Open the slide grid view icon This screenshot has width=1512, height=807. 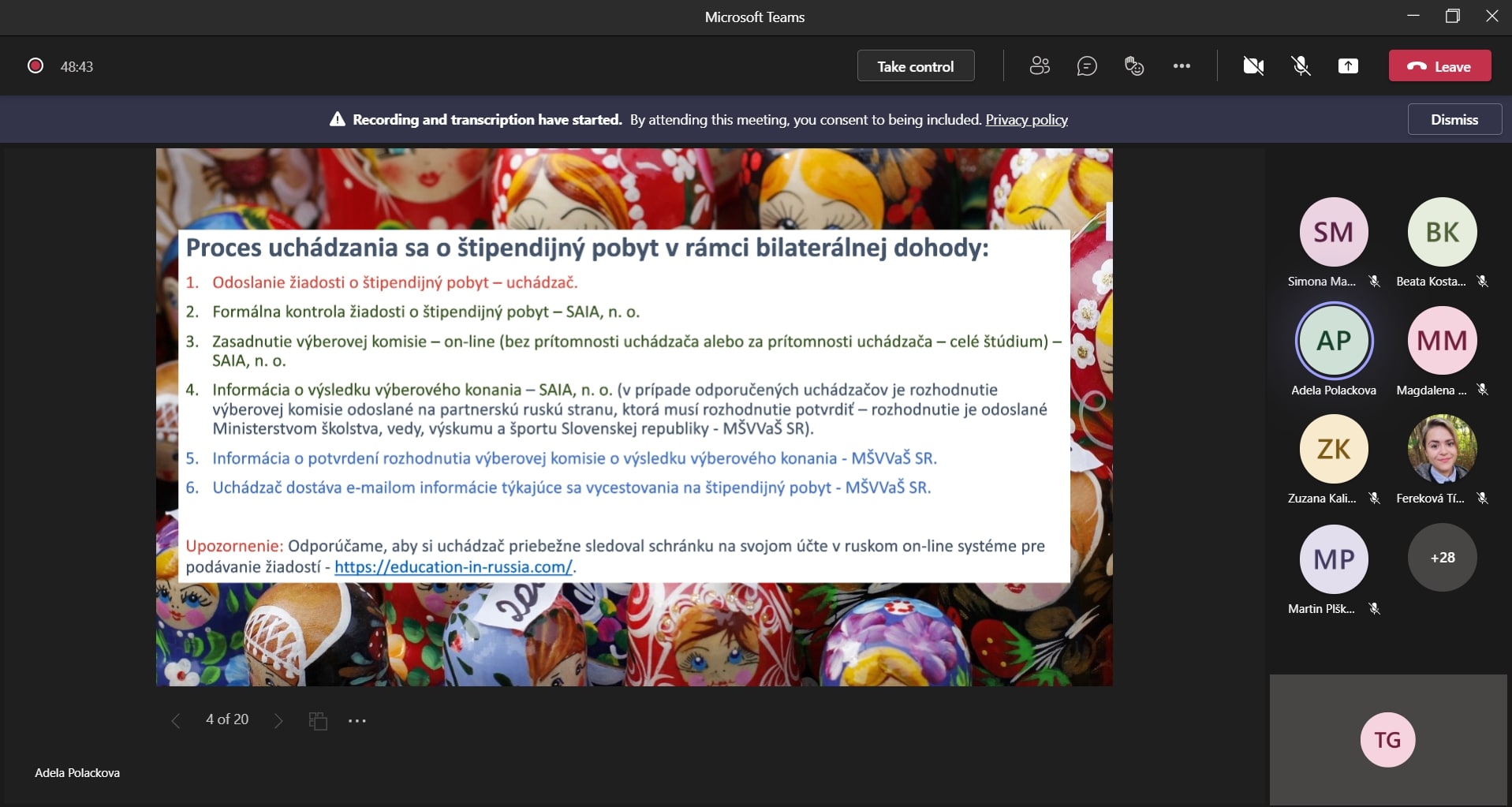pyautogui.click(x=318, y=721)
